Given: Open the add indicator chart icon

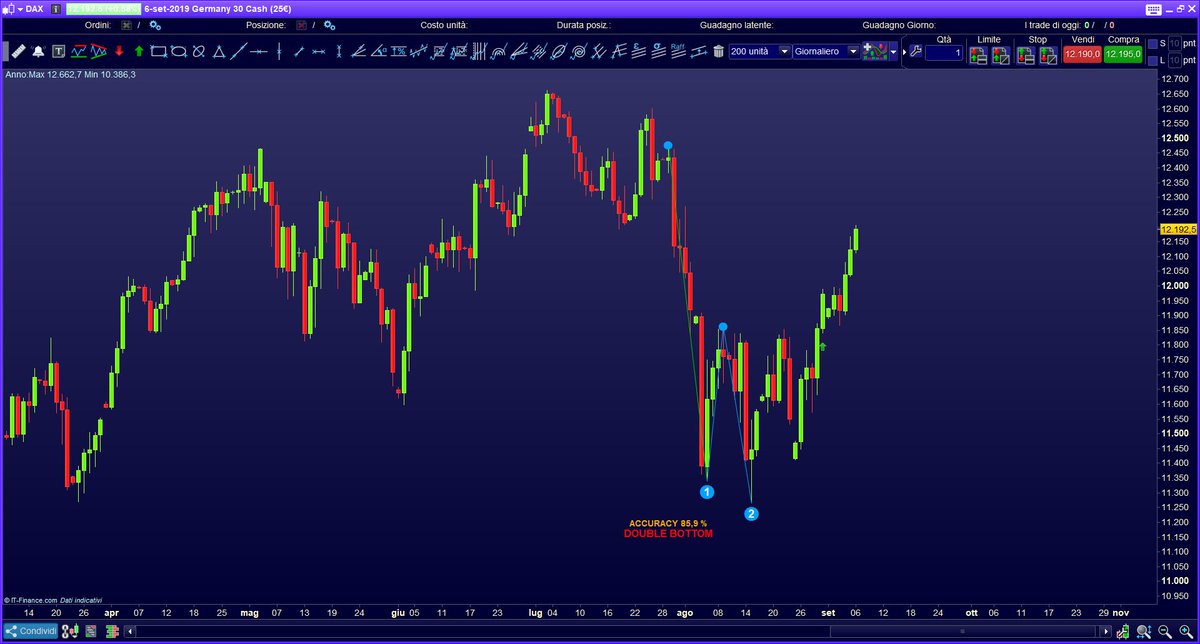Looking at the screenshot, I should (x=876, y=52).
